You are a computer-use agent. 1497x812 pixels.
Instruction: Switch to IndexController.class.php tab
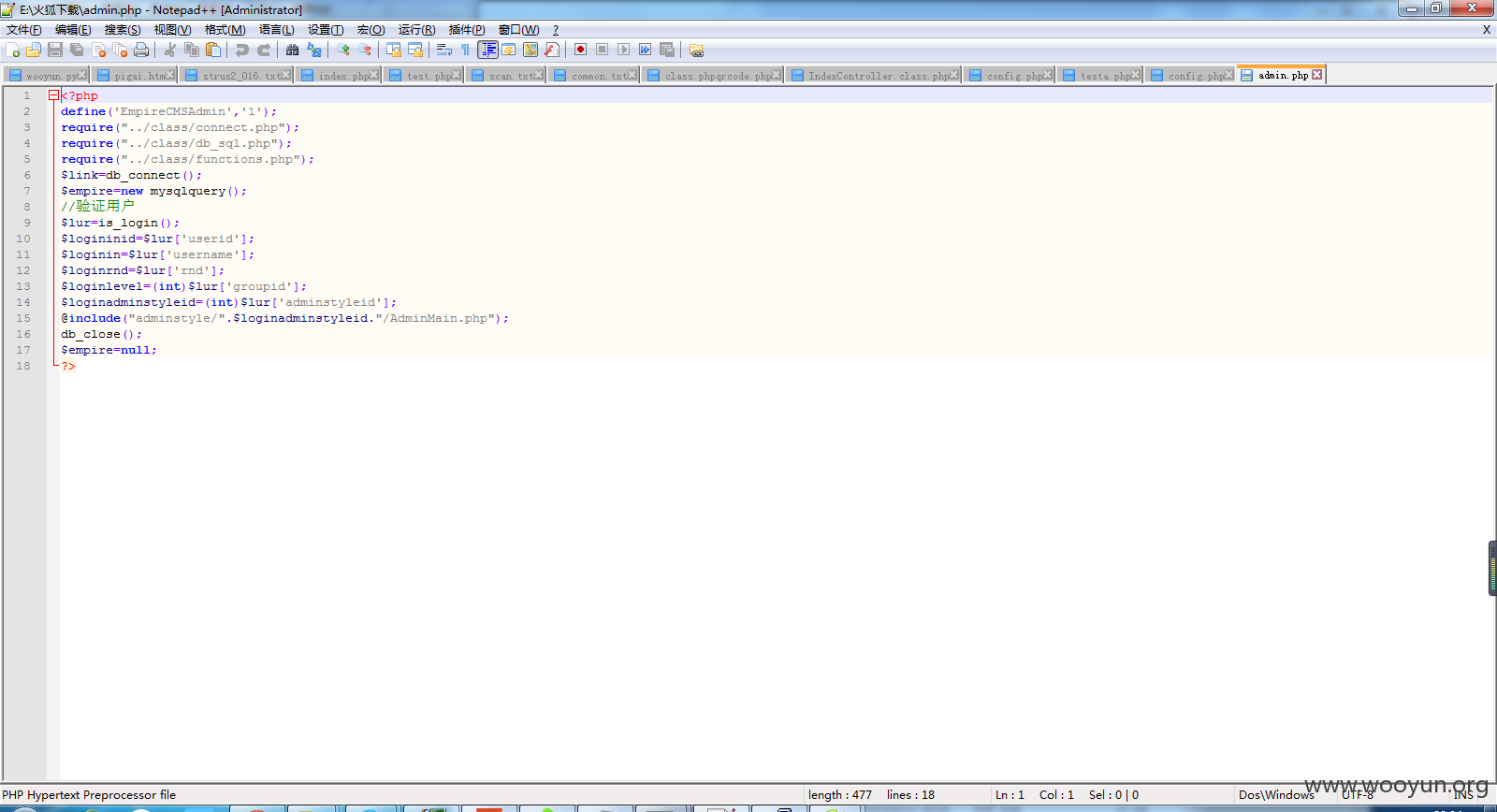point(874,76)
